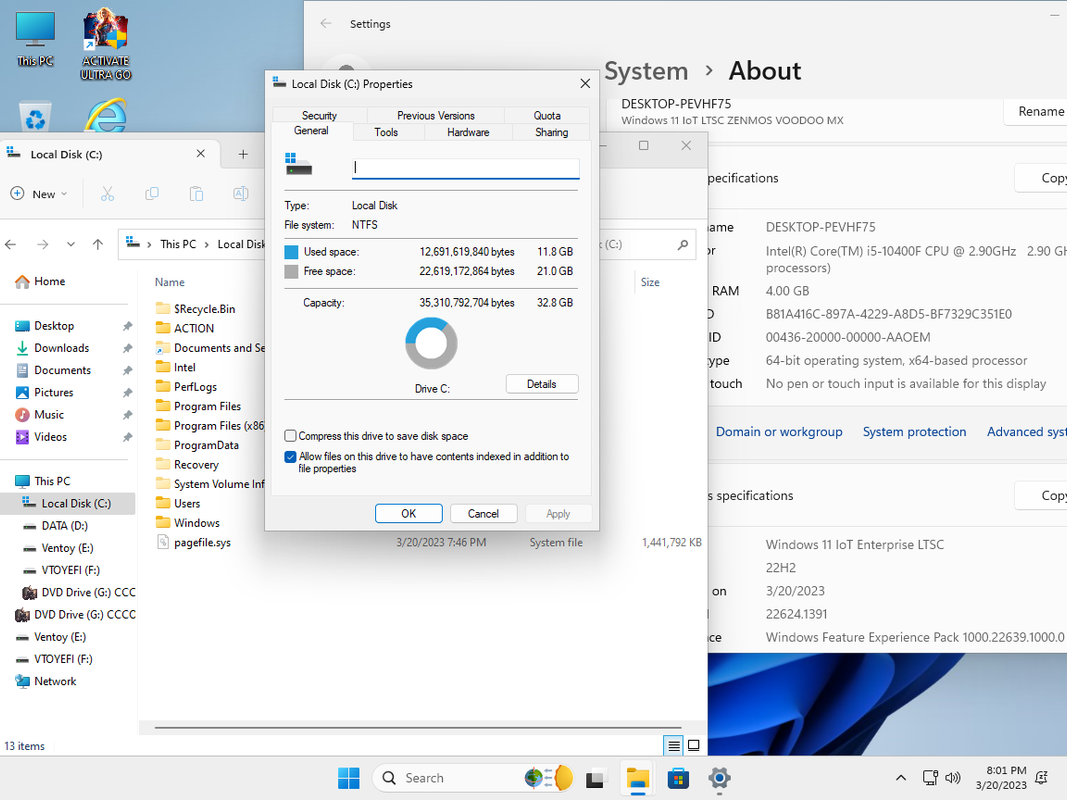The height and width of the screenshot is (800, 1067).
Task: Add a new tab in File Explorer
Action: click(x=243, y=154)
